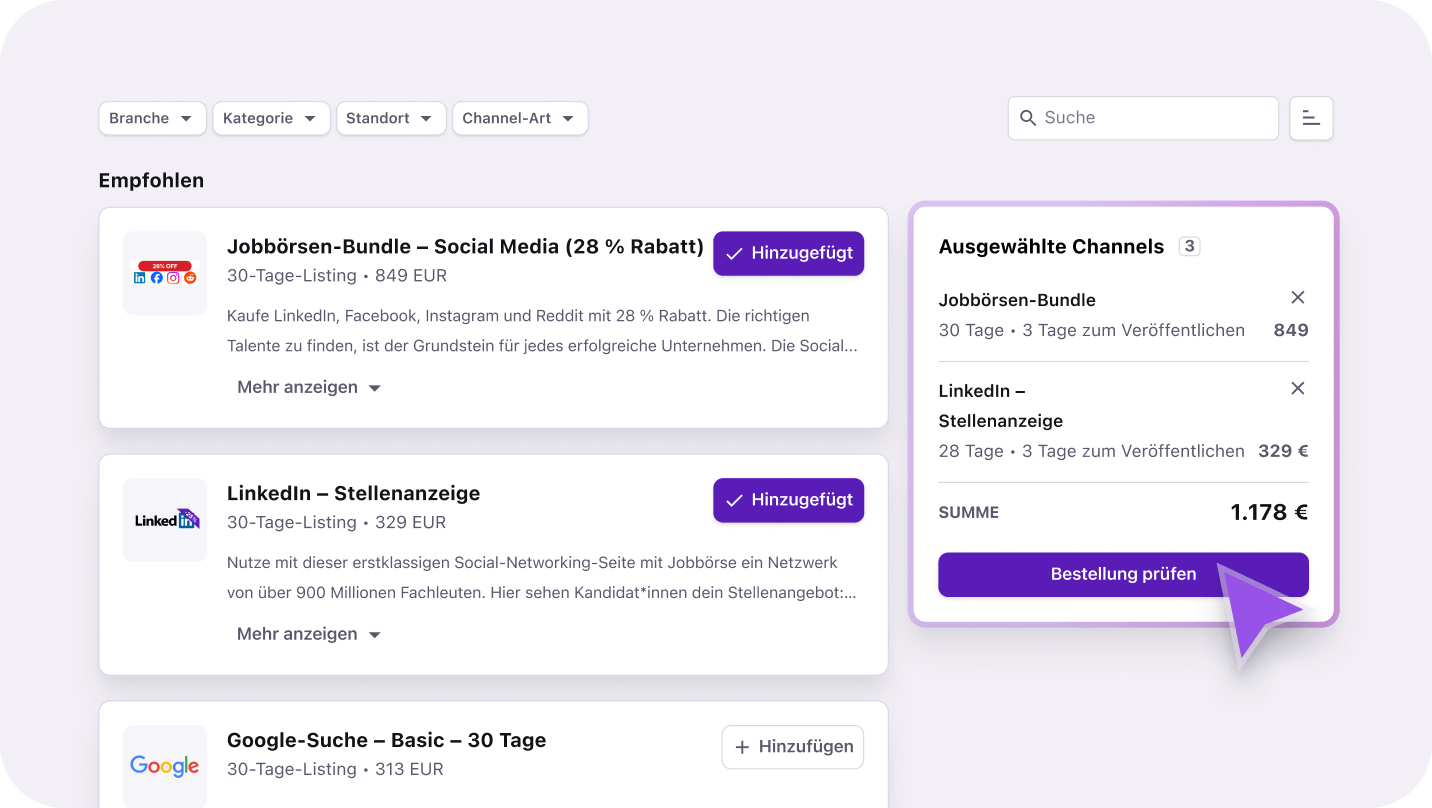Add Google-Suche Basic via Hinzufügen
The image size is (1432, 808).
(793, 747)
